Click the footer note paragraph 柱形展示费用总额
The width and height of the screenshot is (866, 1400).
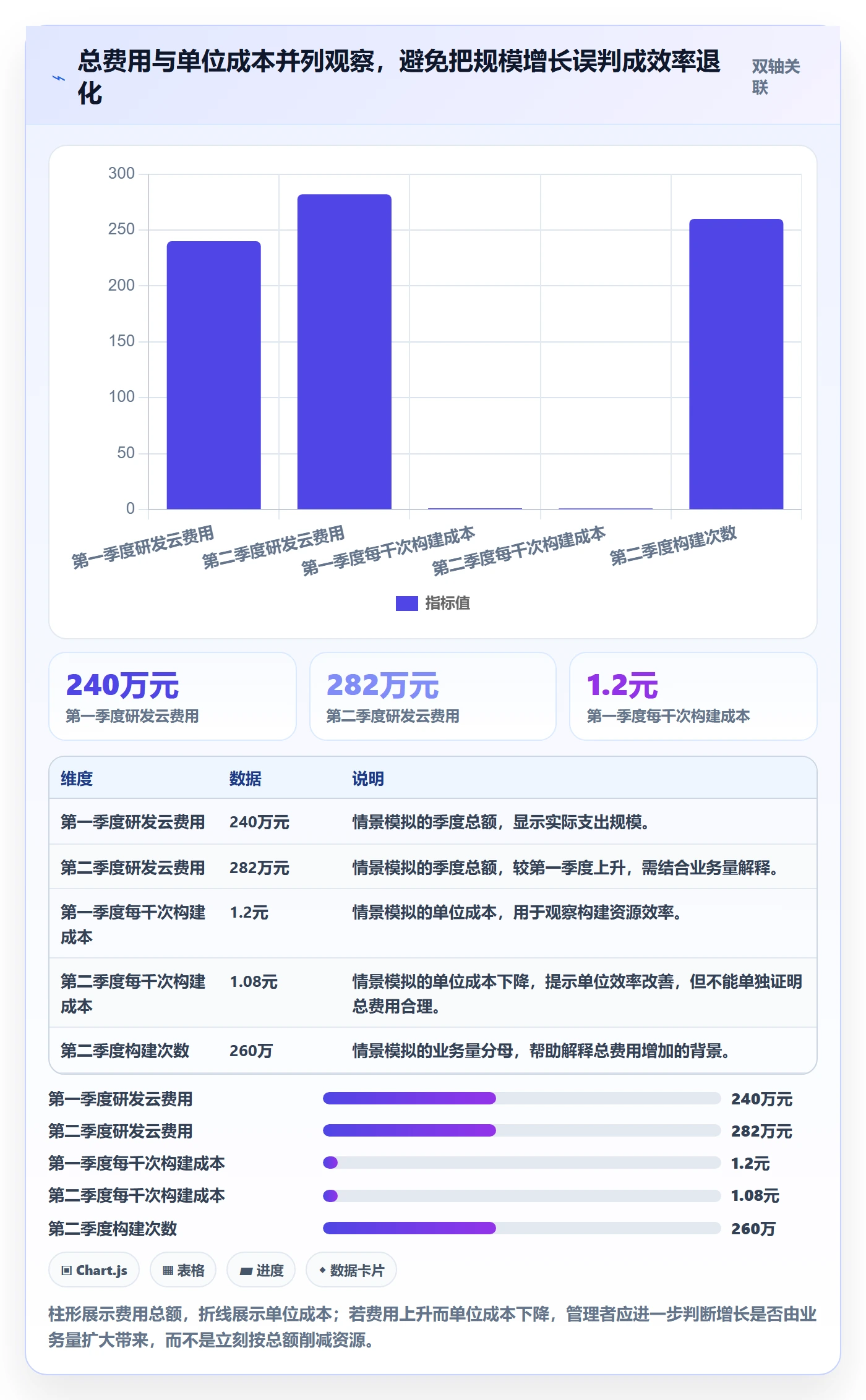[x=433, y=1327]
